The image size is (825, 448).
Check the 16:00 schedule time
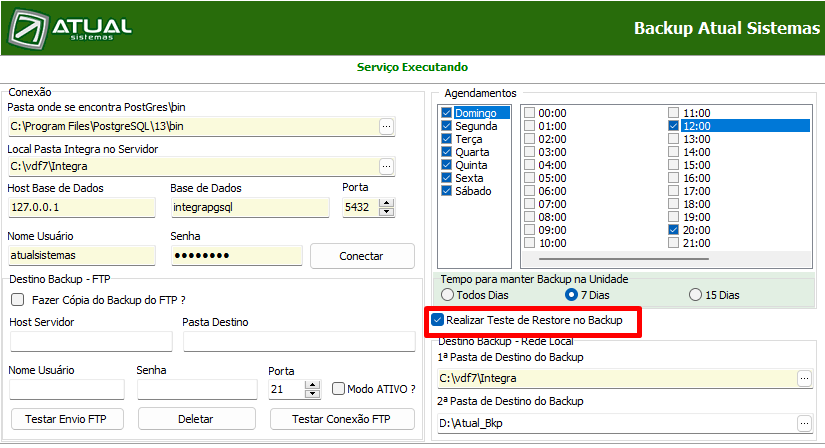click(673, 178)
